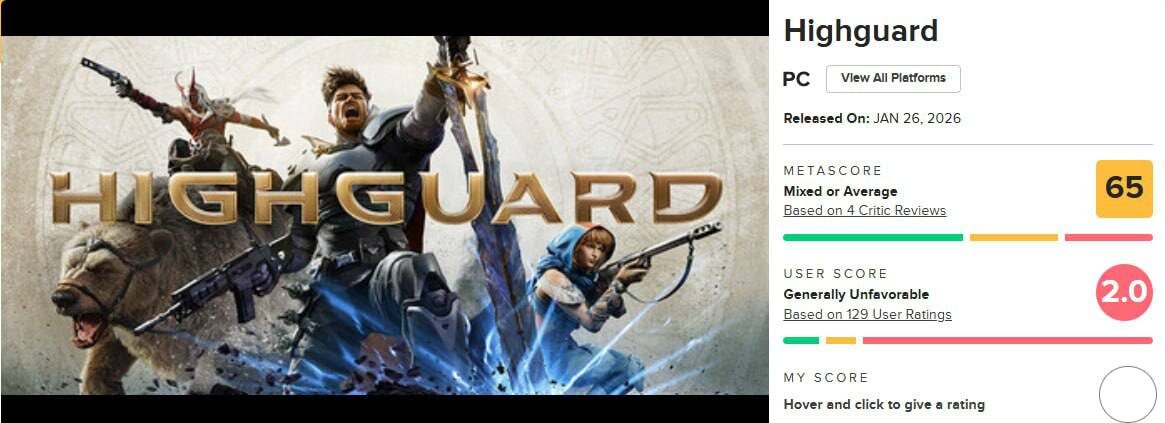Click the PC platform label
1165x423 pixels.
[x=796, y=79]
